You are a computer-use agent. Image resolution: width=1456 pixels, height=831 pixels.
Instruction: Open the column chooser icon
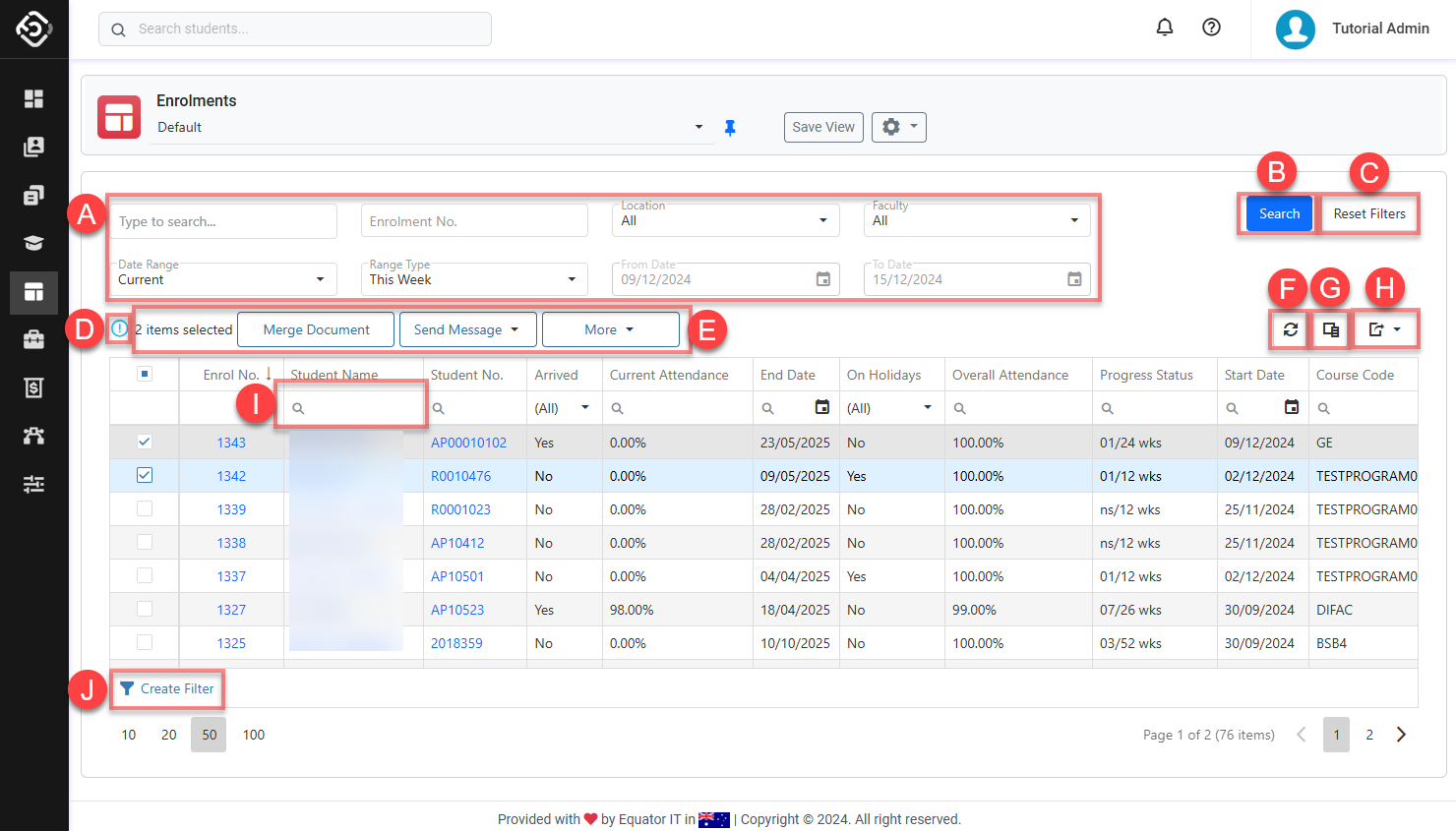point(1330,329)
